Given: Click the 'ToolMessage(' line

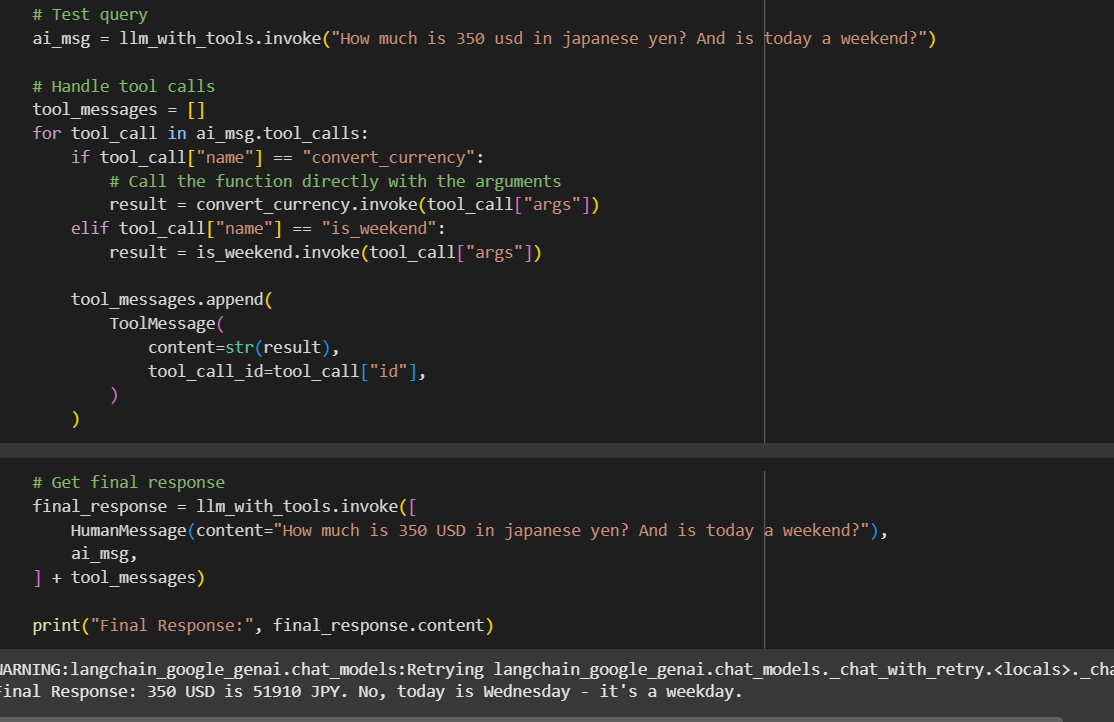Looking at the screenshot, I should click(167, 323).
